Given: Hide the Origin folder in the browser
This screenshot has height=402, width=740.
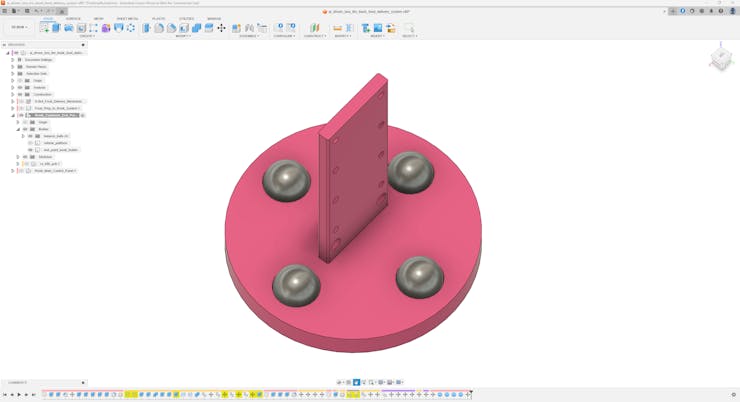Looking at the screenshot, I should (20, 80).
